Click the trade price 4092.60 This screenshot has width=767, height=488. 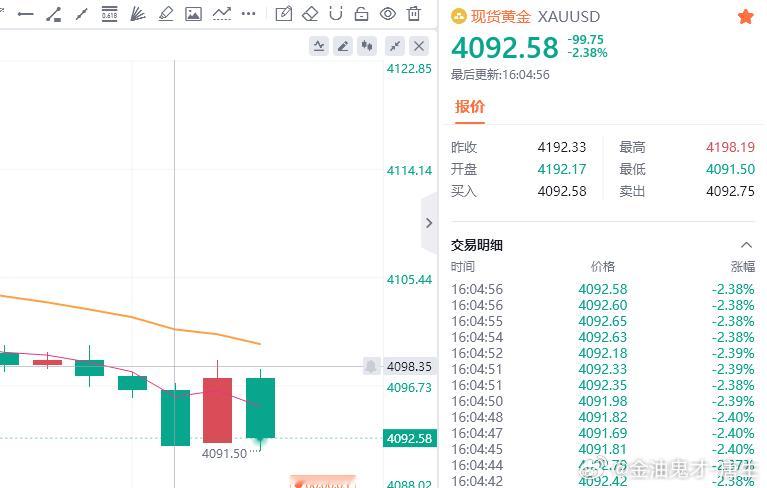tap(603, 305)
